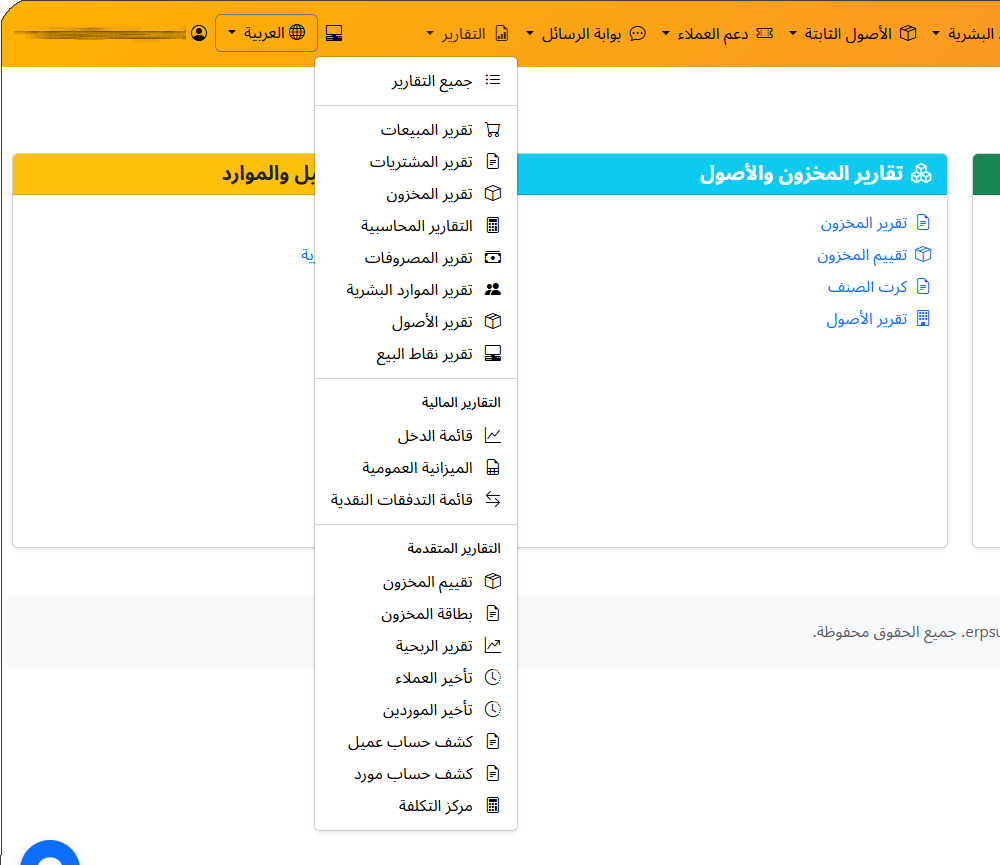1000x865 pixels.
Task: Click the user account icon near the language selector
Action: tap(200, 32)
